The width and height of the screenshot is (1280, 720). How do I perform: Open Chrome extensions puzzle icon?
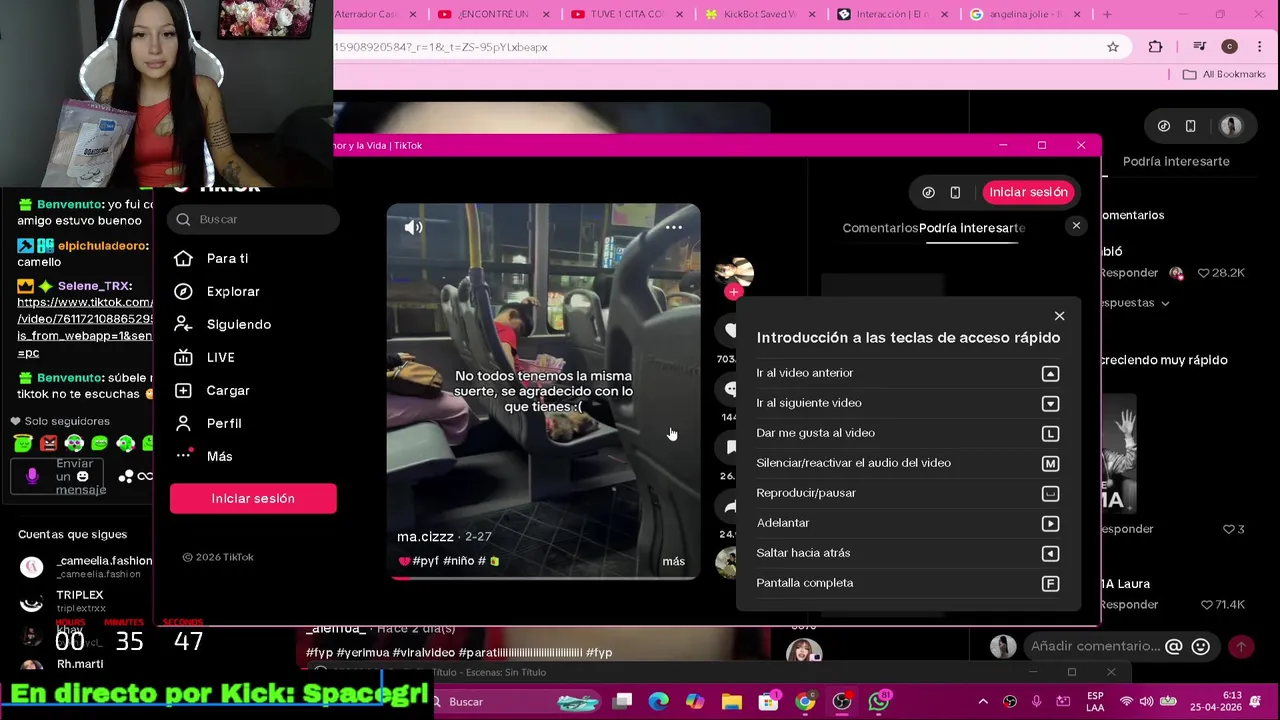tap(1155, 47)
